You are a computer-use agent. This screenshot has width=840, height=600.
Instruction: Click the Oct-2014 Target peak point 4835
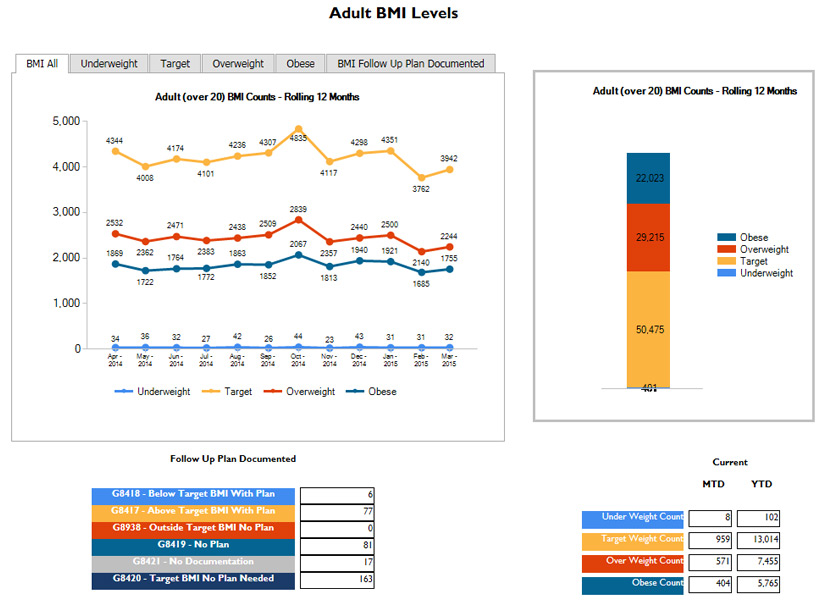pyautogui.click(x=298, y=130)
